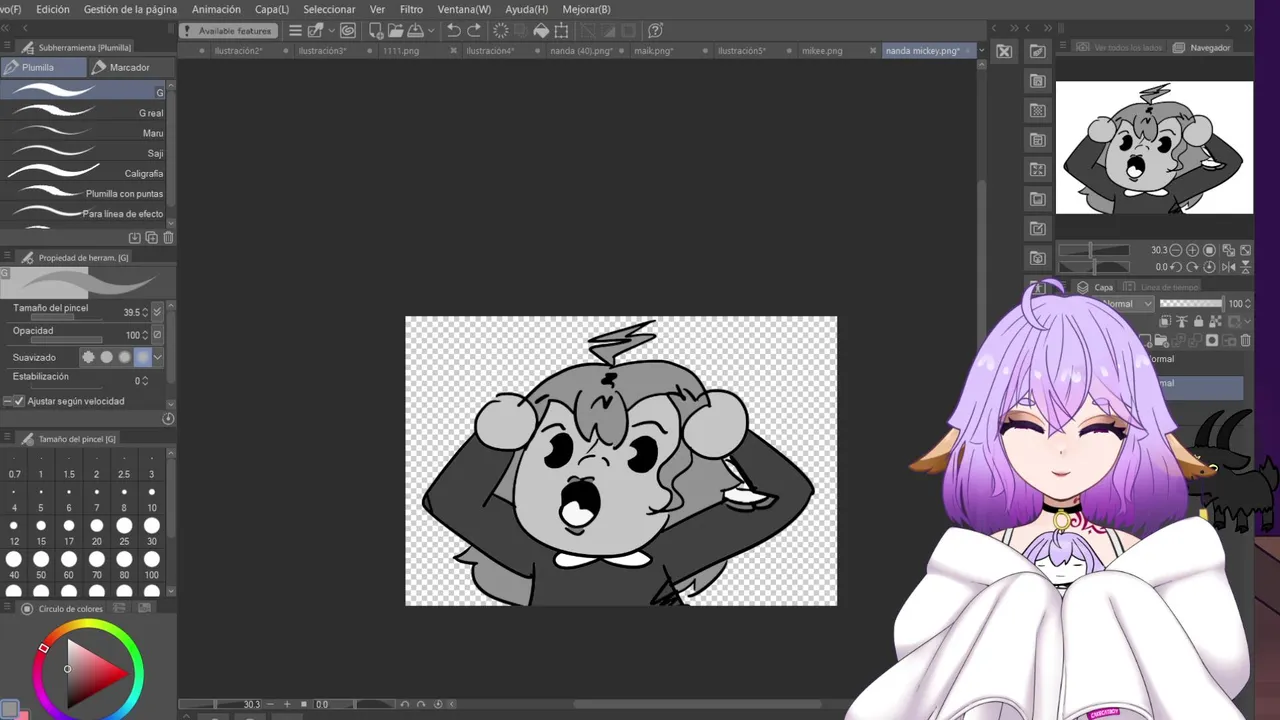Click the Undo arrow in the command bar
The height and width of the screenshot is (720, 1280).
(453, 31)
